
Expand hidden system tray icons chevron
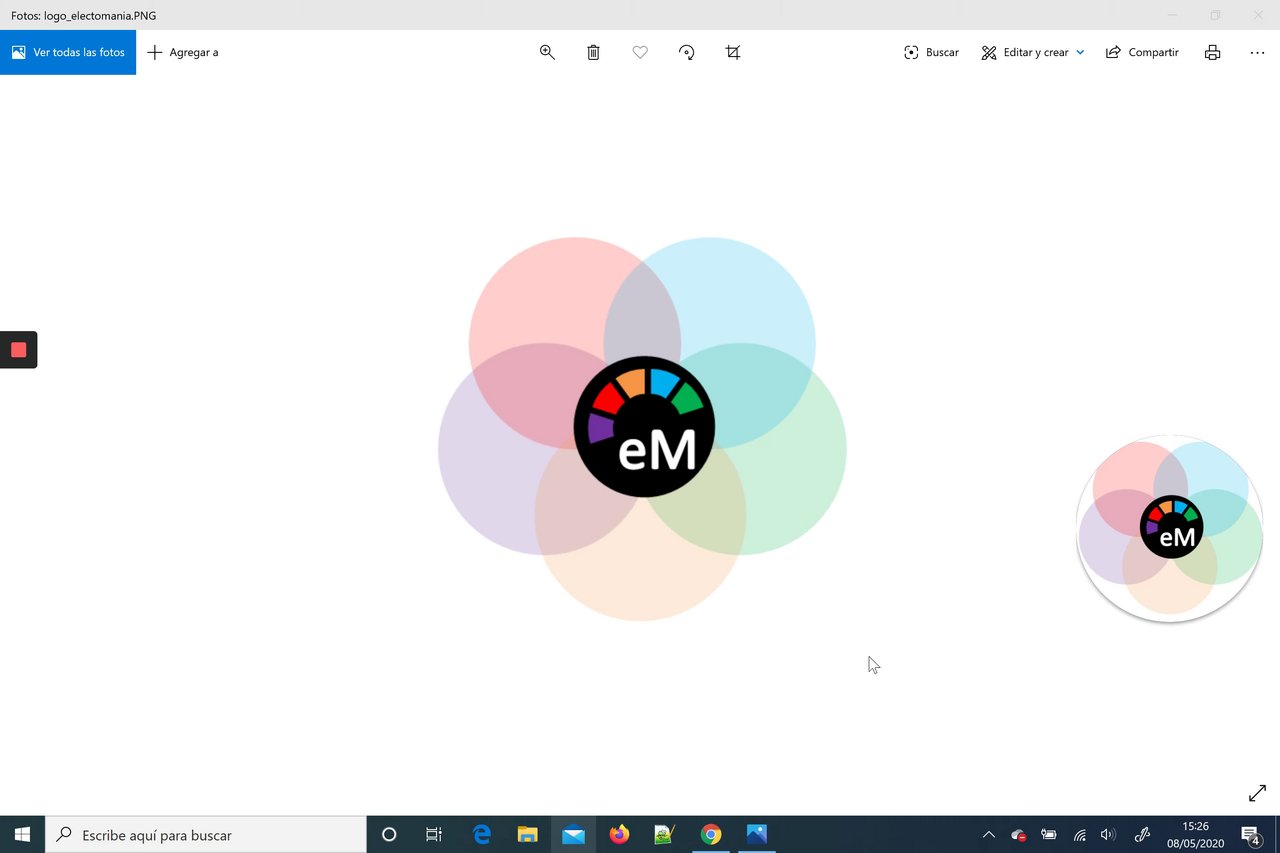(989, 834)
